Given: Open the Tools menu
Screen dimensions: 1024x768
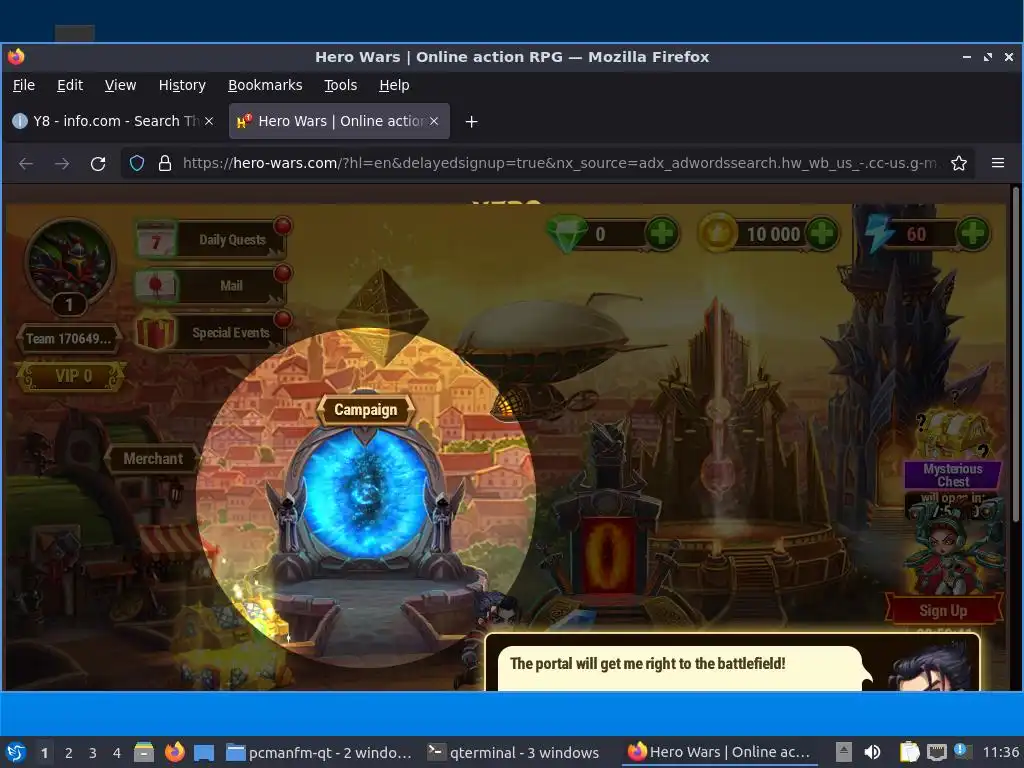Looking at the screenshot, I should tap(341, 85).
